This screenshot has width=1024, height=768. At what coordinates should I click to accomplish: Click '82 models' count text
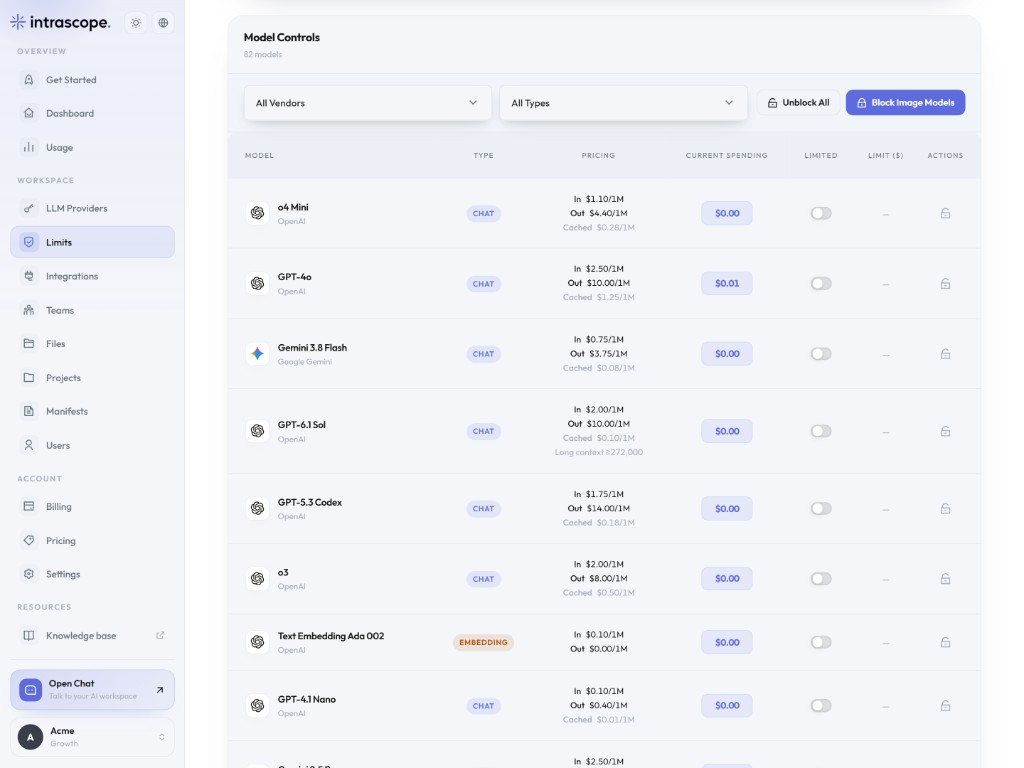(x=263, y=54)
